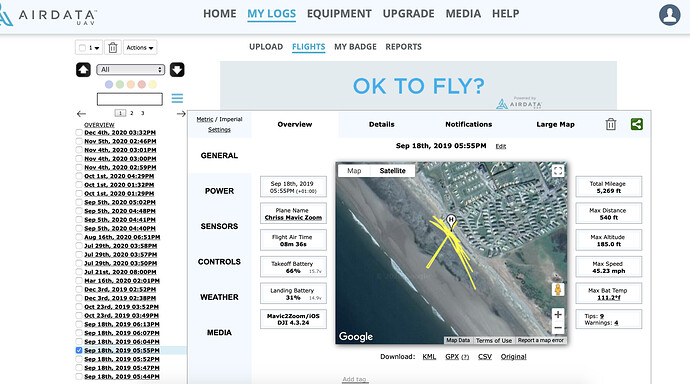Download the Original log file
The height and width of the screenshot is (384, 690).
pos(514,357)
